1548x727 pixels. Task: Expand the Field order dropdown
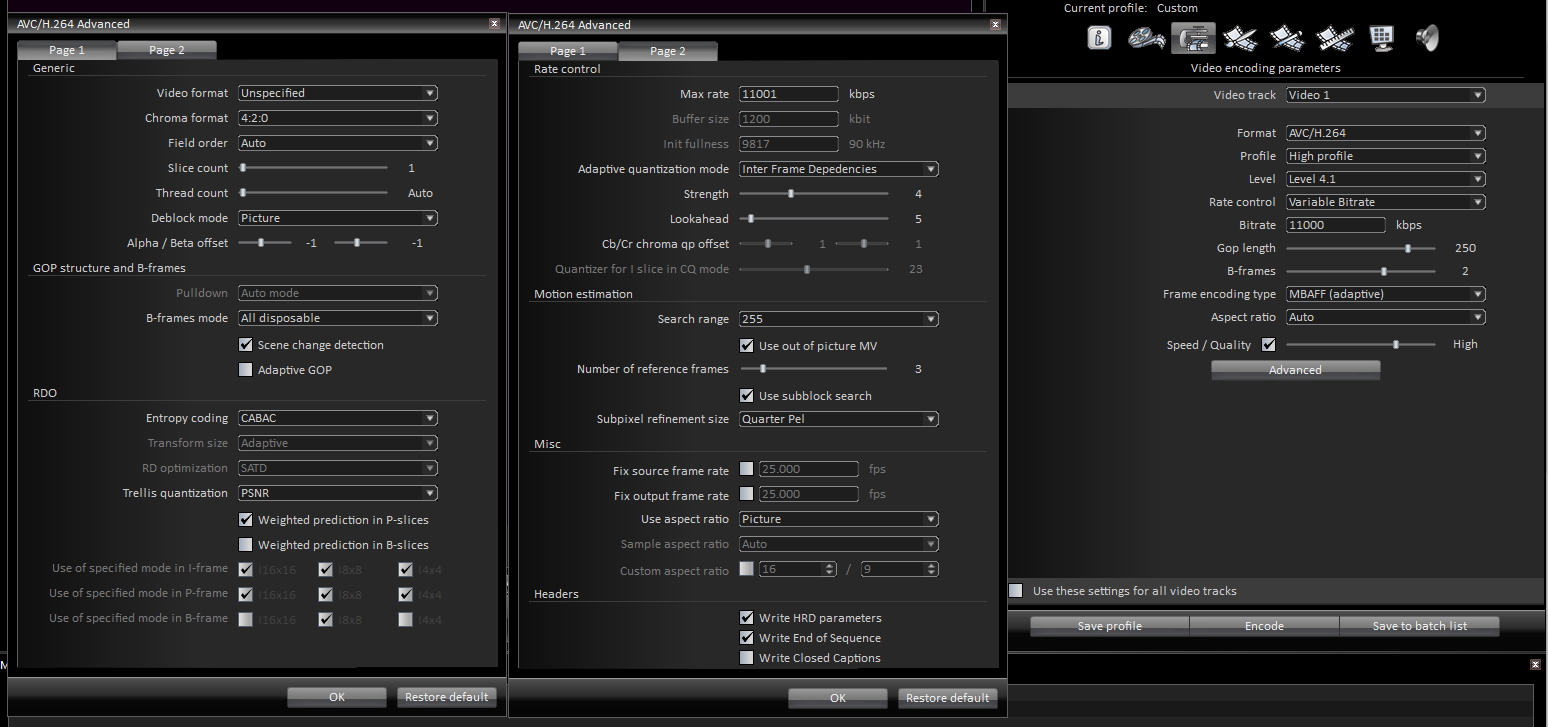point(338,143)
